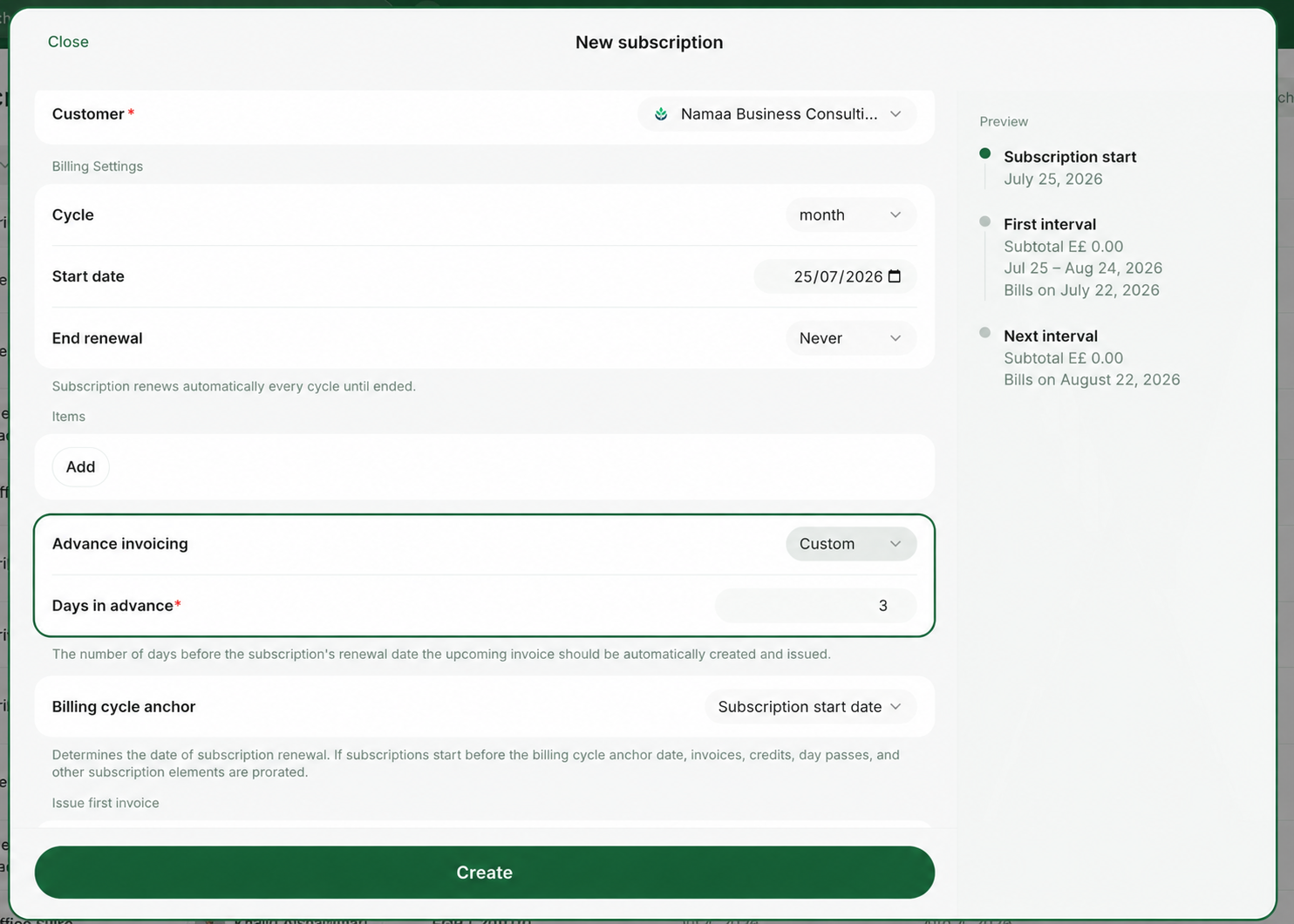
Task: Click the Next interval heading in Preview
Action: 1051,336
